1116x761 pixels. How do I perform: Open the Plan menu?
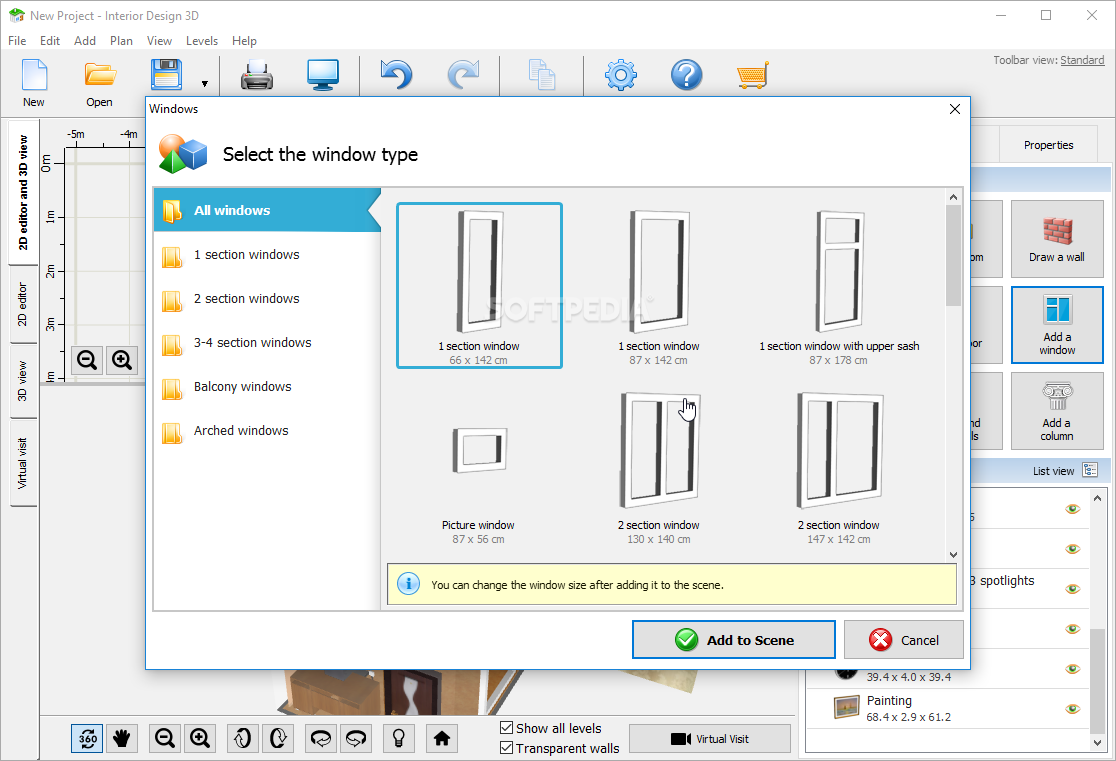click(x=121, y=41)
